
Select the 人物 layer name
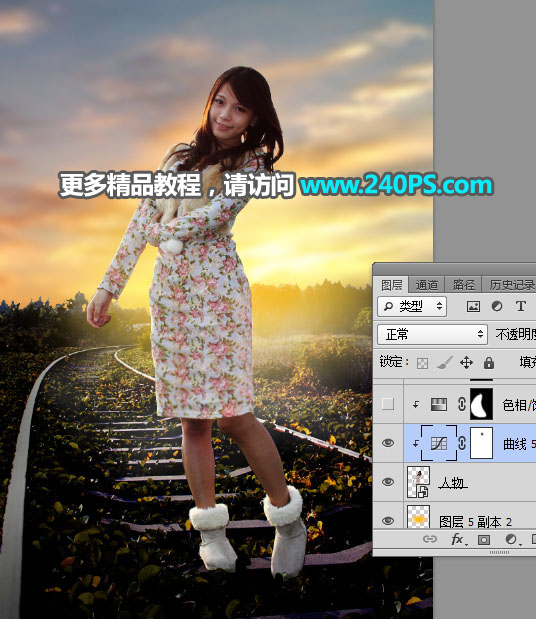(x=453, y=482)
